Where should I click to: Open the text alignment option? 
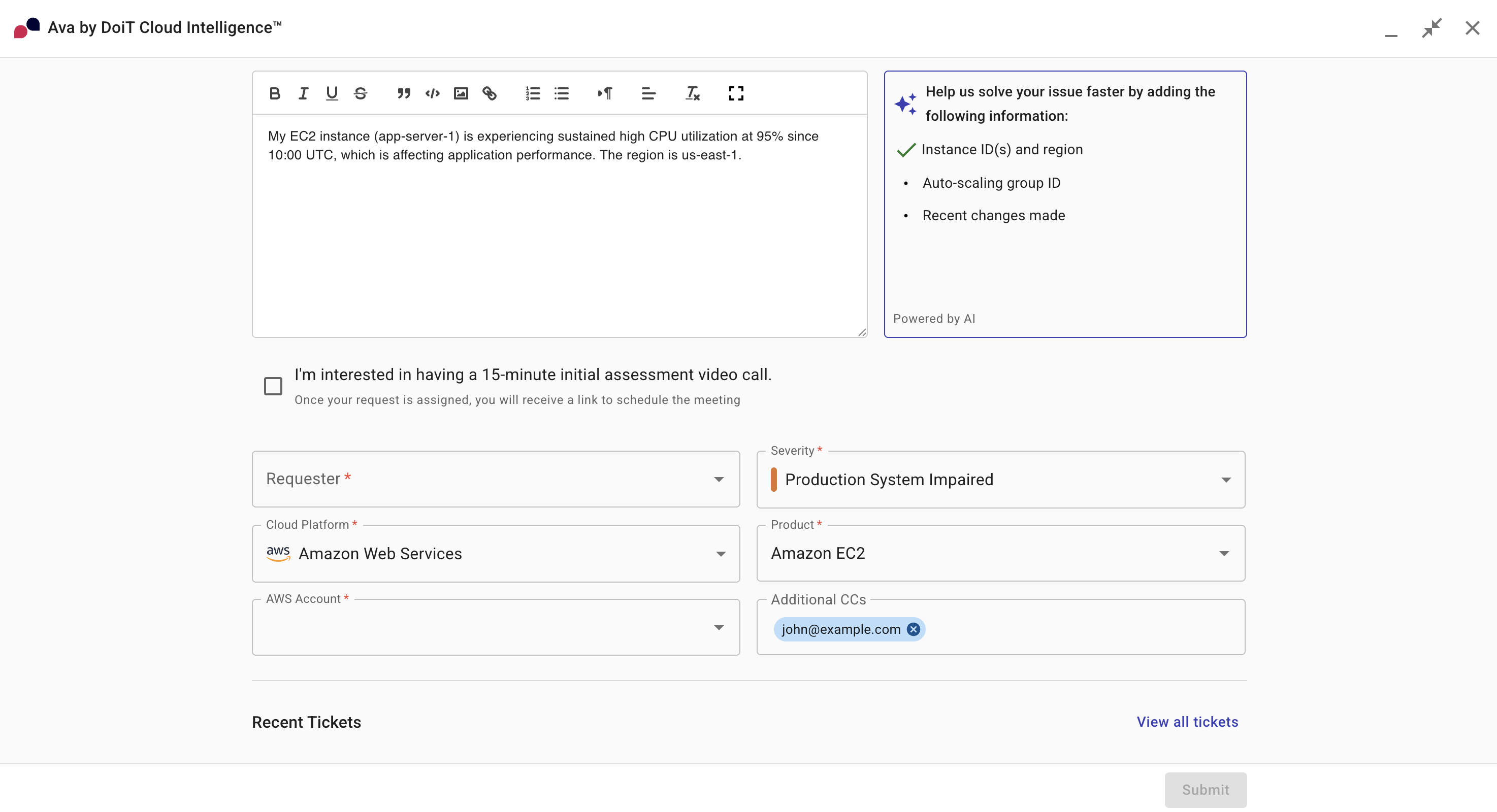(x=648, y=93)
